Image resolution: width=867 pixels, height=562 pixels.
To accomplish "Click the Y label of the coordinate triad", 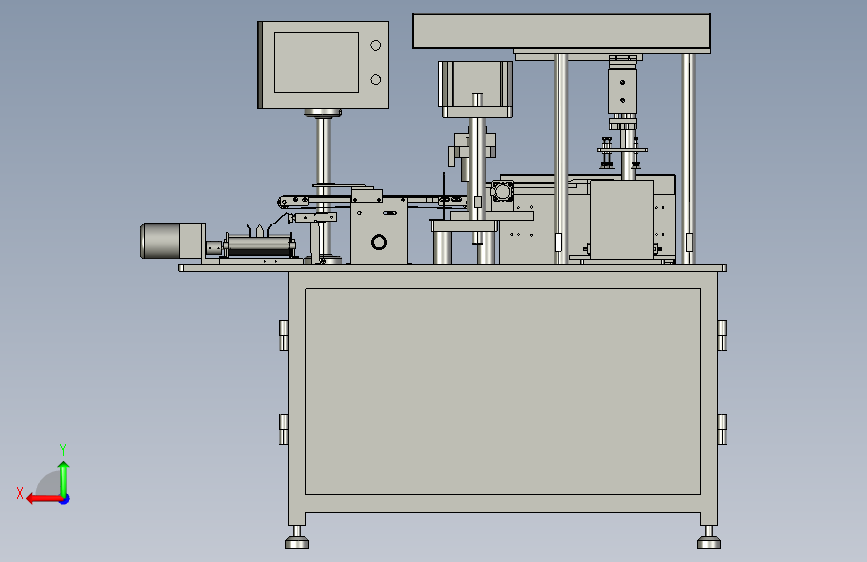I will point(63,450).
